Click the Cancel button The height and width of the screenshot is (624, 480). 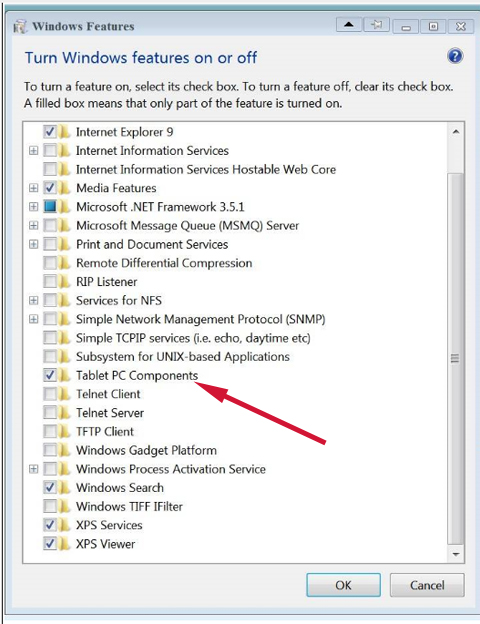(x=427, y=585)
